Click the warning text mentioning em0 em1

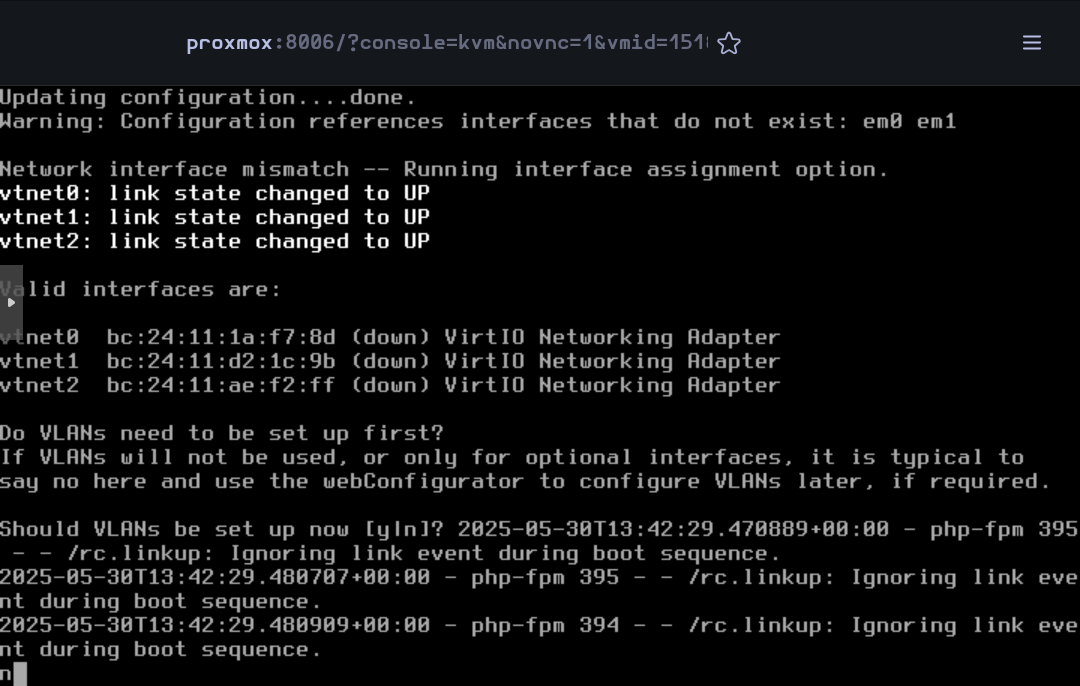[478, 121]
